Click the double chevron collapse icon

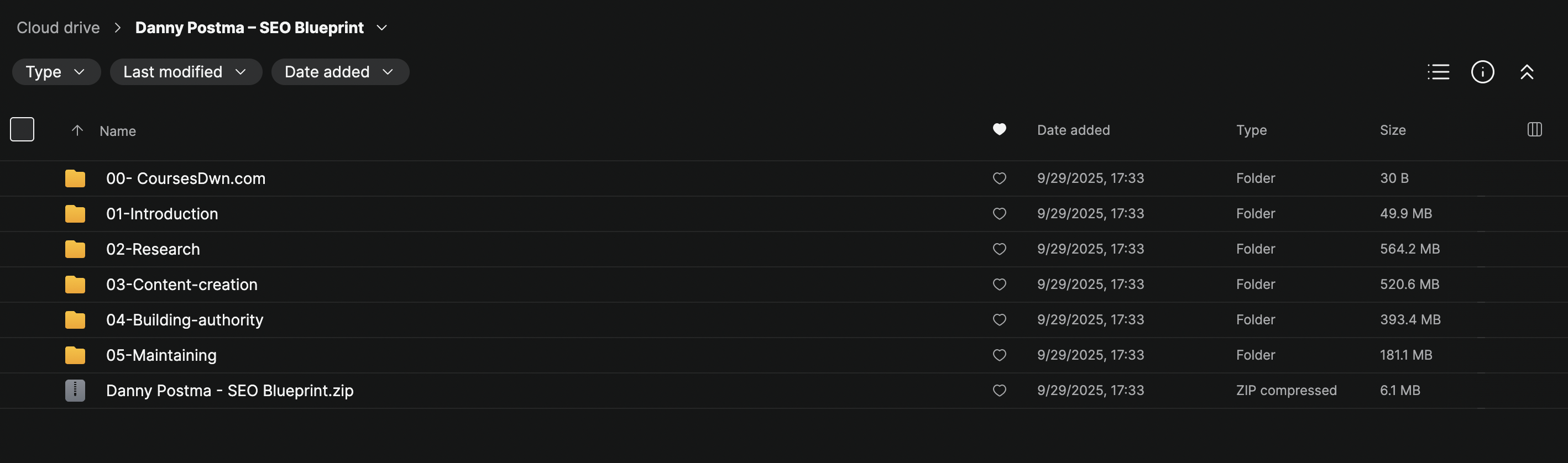[1527, 72]
